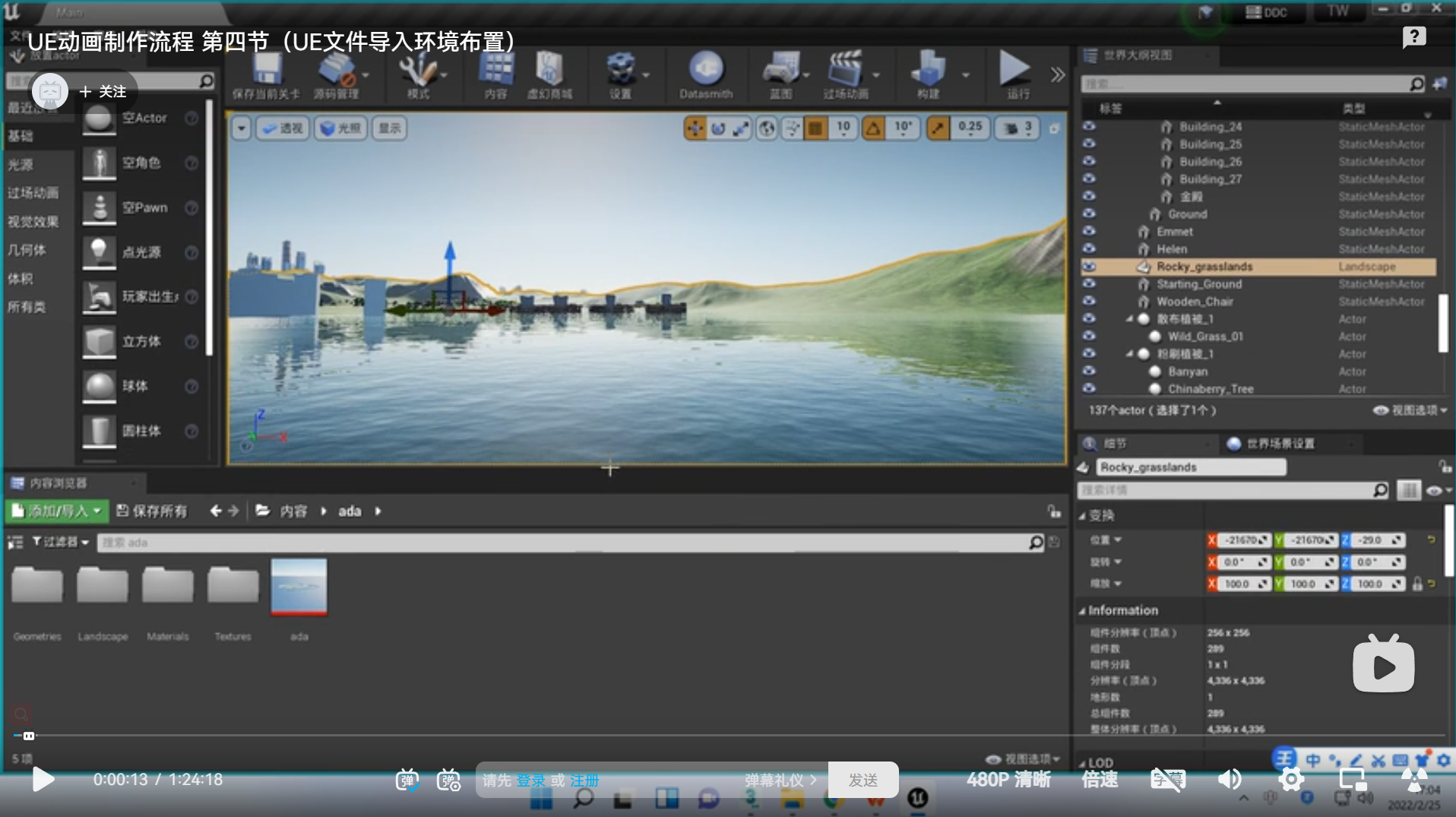Open the Settings toolbar icon
This screenshot has width=1456, height=817.
620,70
